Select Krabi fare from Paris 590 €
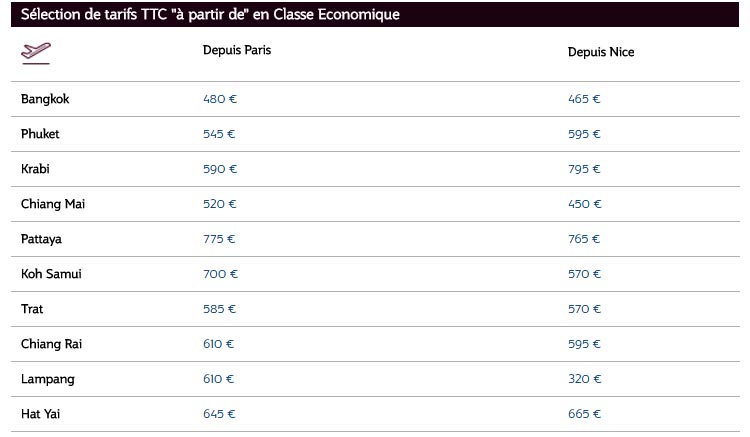Image resolution: width=750 pixels, height=437 pixels. tap(220, 169)
